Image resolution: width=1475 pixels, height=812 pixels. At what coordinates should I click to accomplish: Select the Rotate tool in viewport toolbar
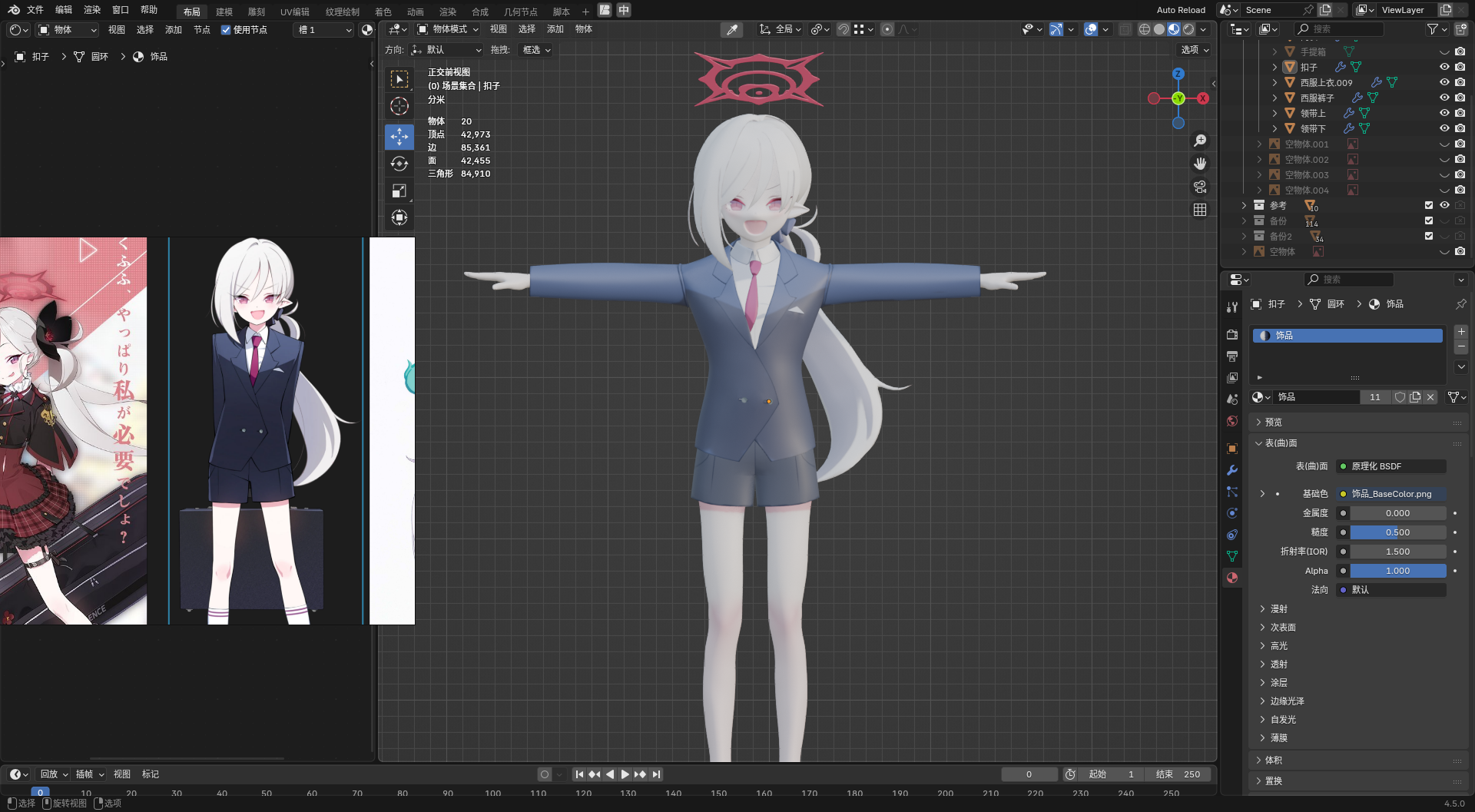pyautogui.click(x=399, y=164)
